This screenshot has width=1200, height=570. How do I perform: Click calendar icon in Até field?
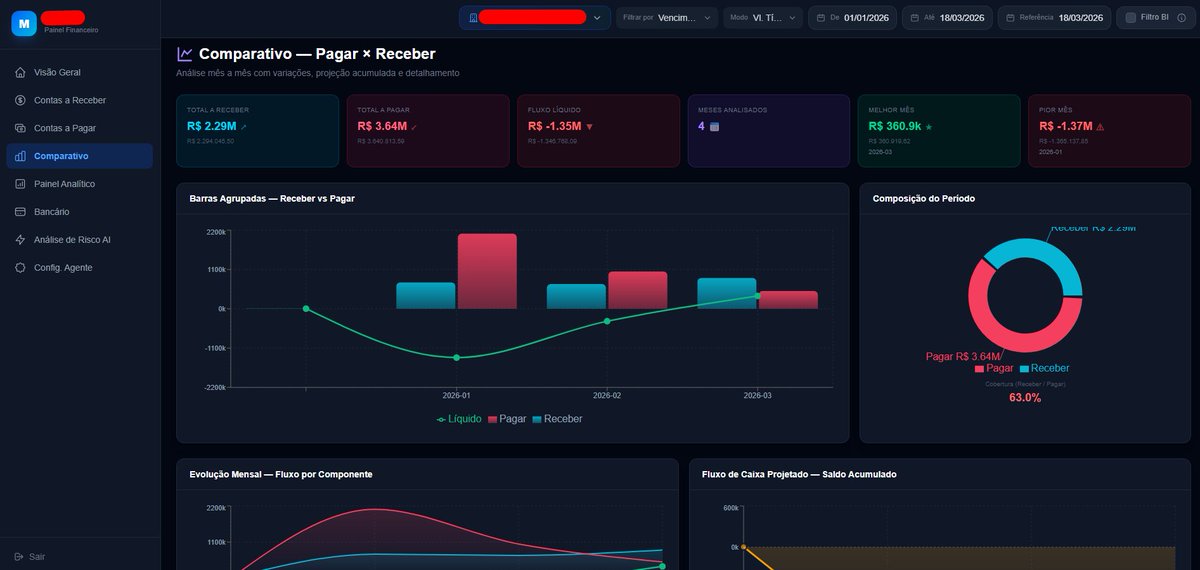(x=915, y=17)
